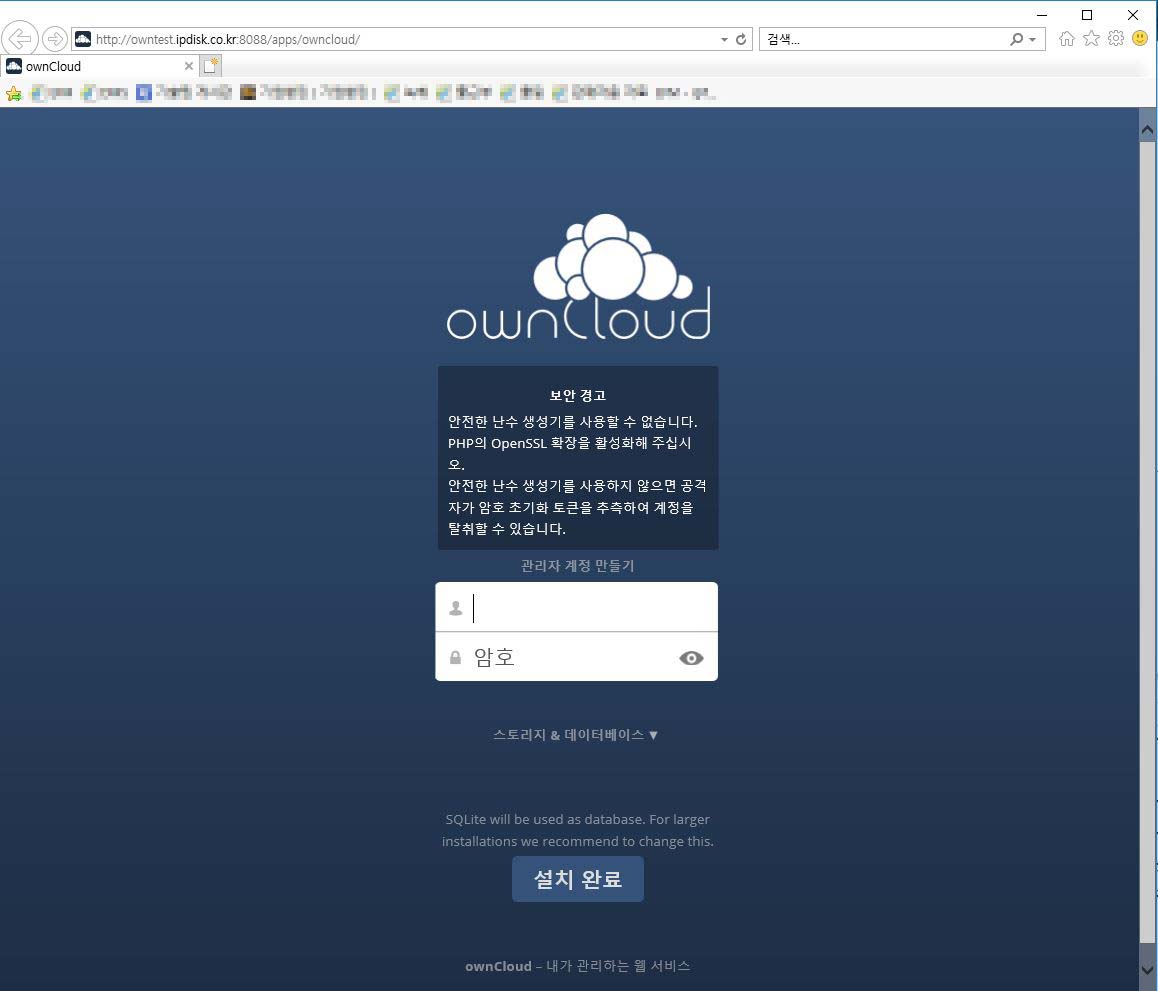Open a new tab
The width and height of the screenshot is (1158, 991).
tap(211, 66)
